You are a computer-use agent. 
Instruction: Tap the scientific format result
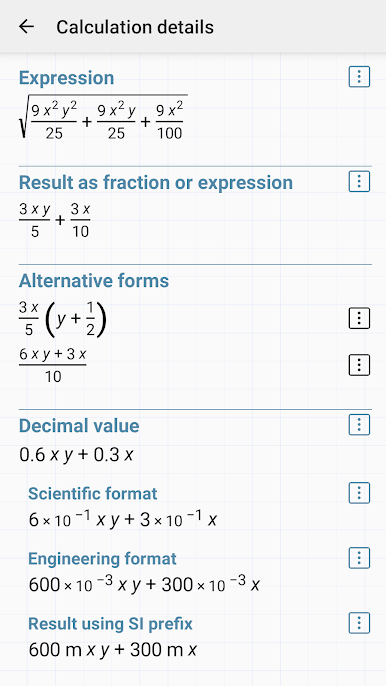pyautogui.click(x=123, y=519)
